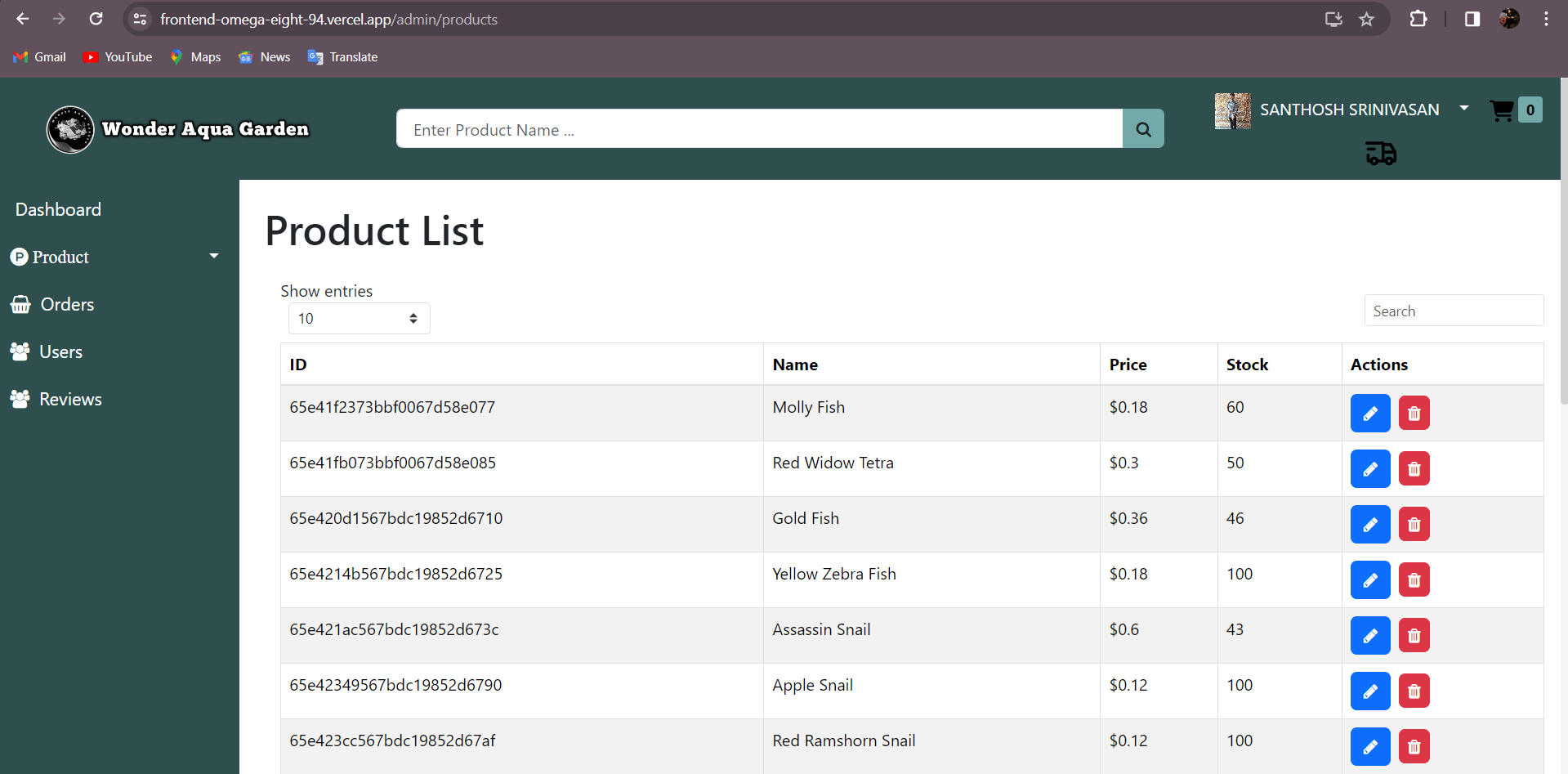
Task: Reload the browser page
Action: pos(96,19)
